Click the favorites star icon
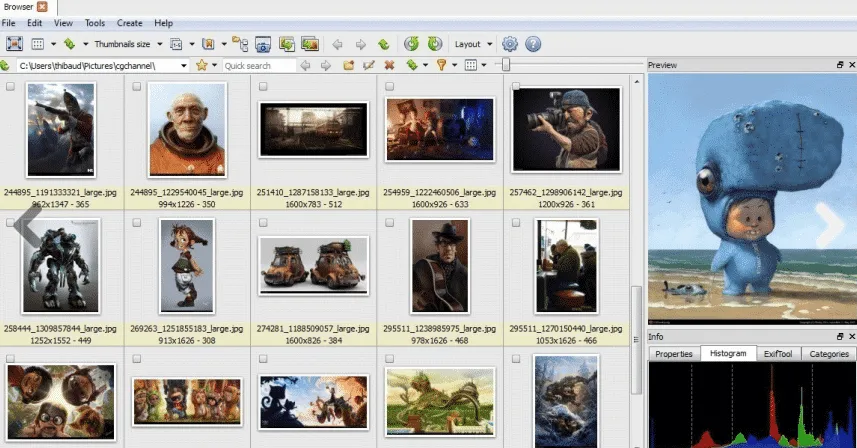857x448 pixels. (202, 66)
